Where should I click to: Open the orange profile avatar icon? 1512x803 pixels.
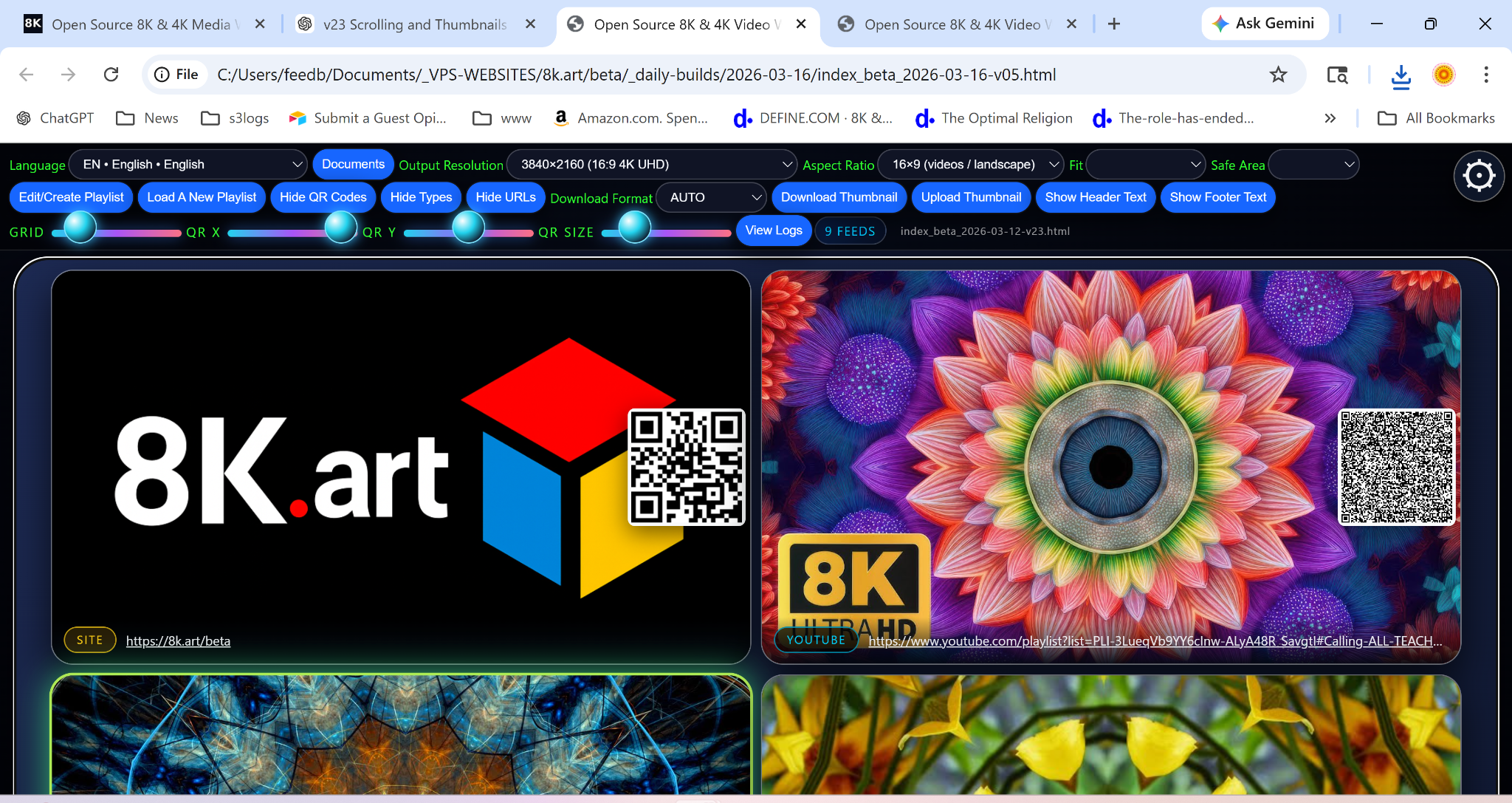click(1443, 75)
